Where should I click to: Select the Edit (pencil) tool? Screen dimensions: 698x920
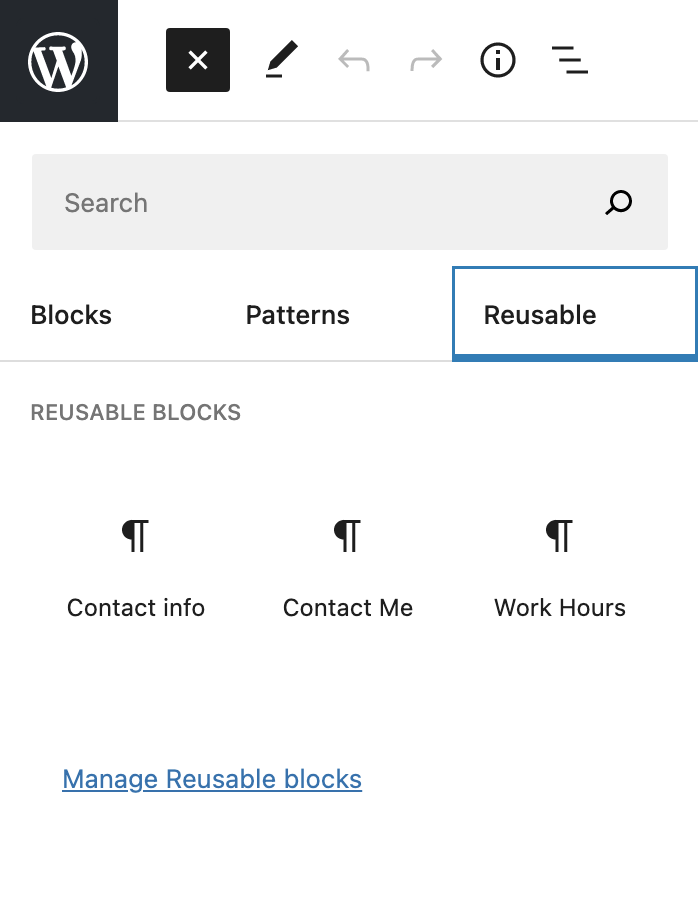point(281,60)
